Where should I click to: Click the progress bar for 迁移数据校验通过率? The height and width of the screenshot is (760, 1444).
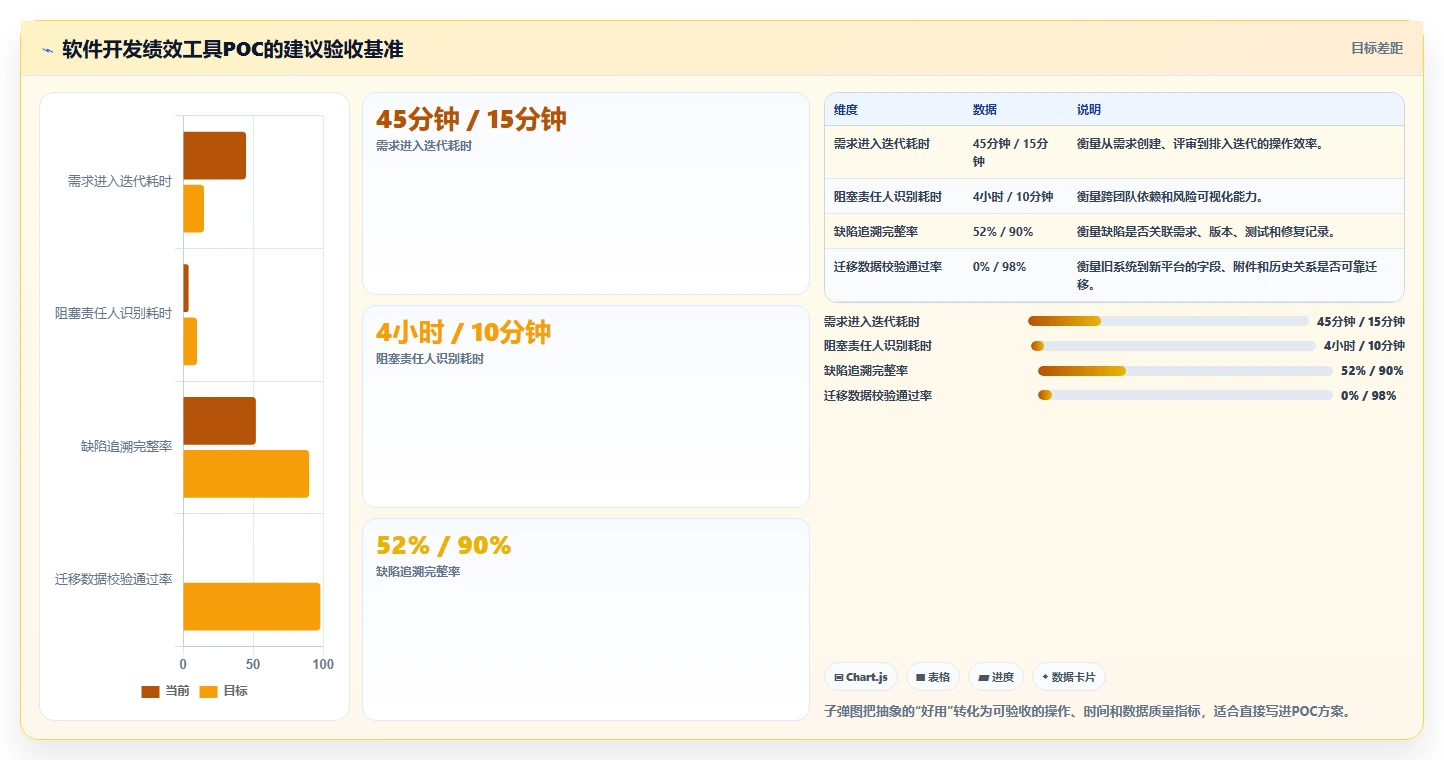point(1185,395)
